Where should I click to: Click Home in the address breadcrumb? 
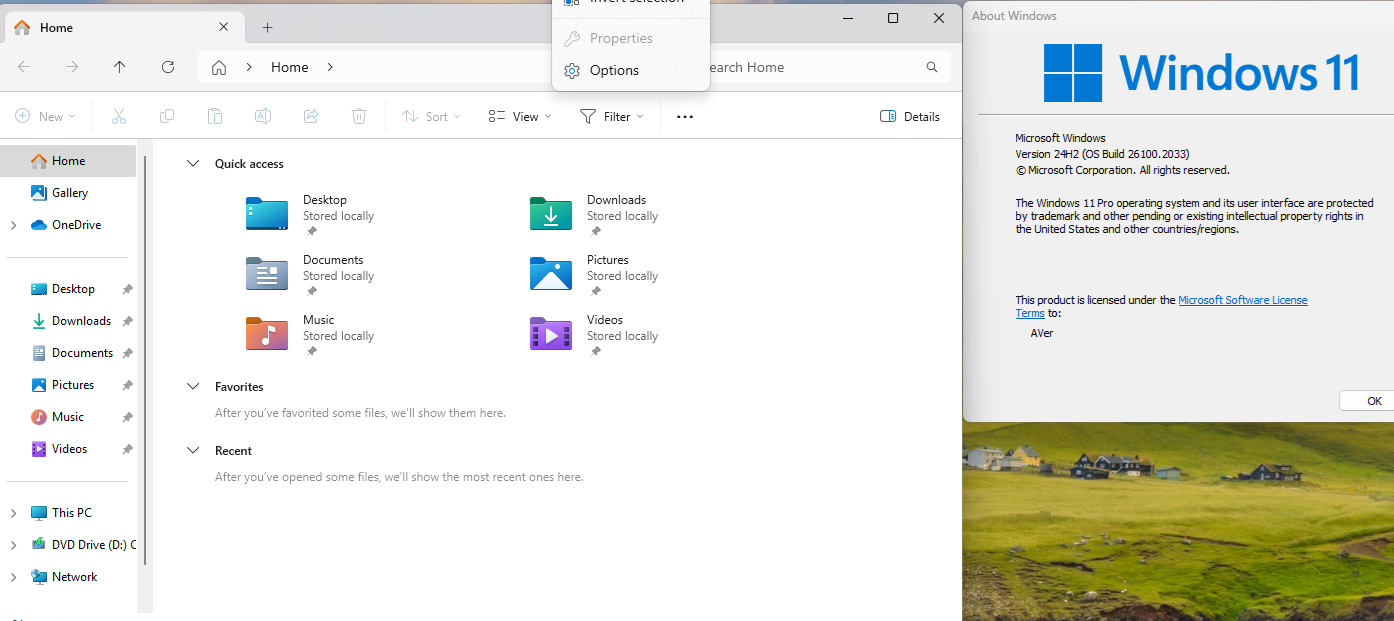click(x=290, y=67)
